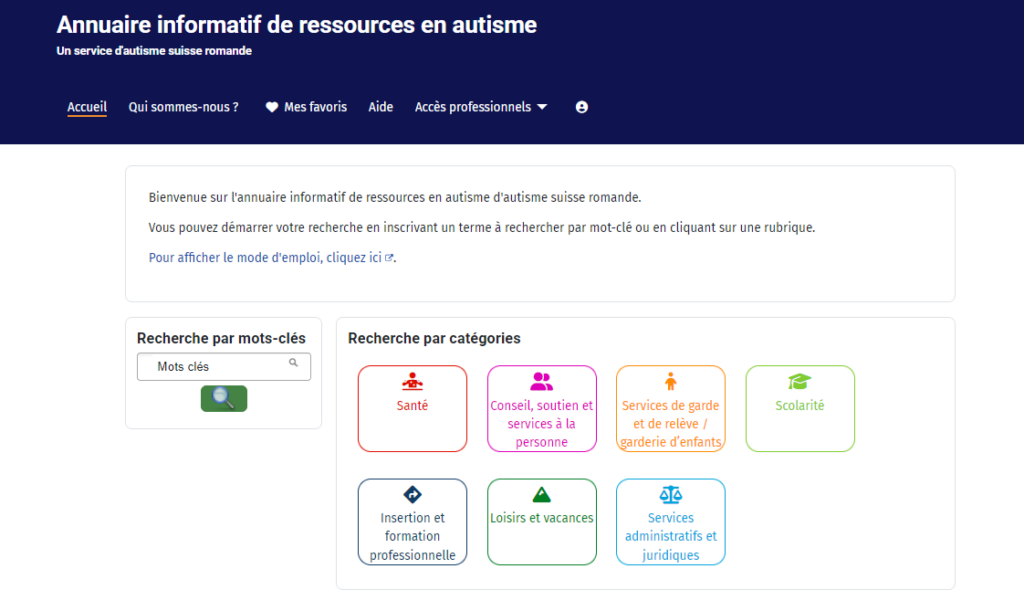Click the Services de garde child icon

670,381
